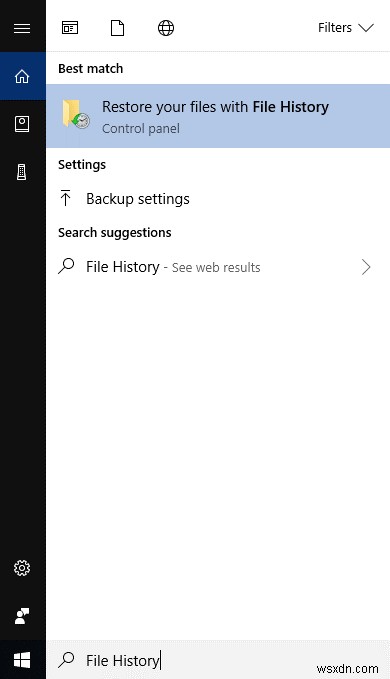Screen dimensions: 390x679
Task: Filter results by Documents icon
Action: tap(117, 28)
